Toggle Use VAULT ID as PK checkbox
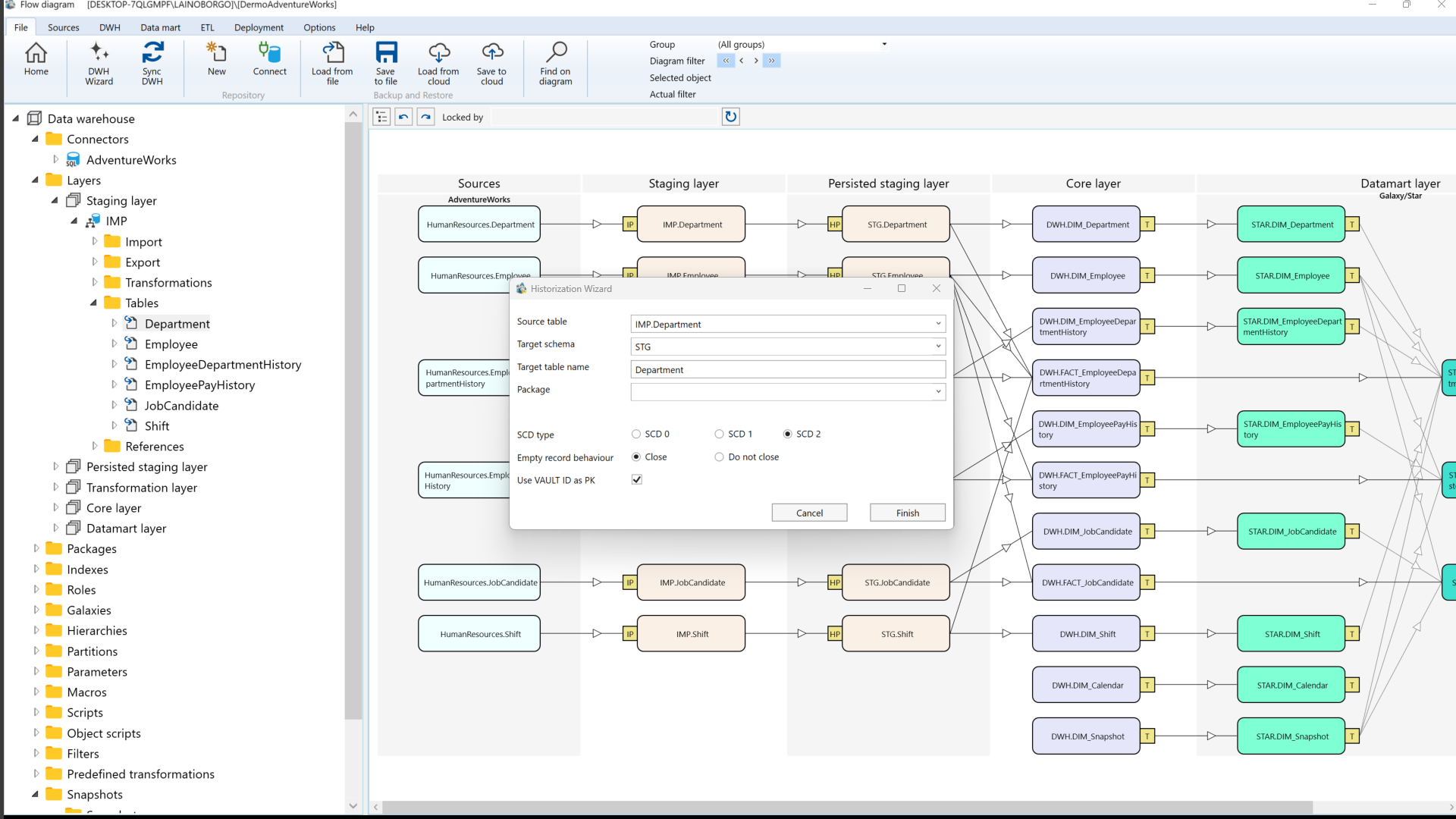The height and width of the screenshot is (819, 1456). (637, 479)
